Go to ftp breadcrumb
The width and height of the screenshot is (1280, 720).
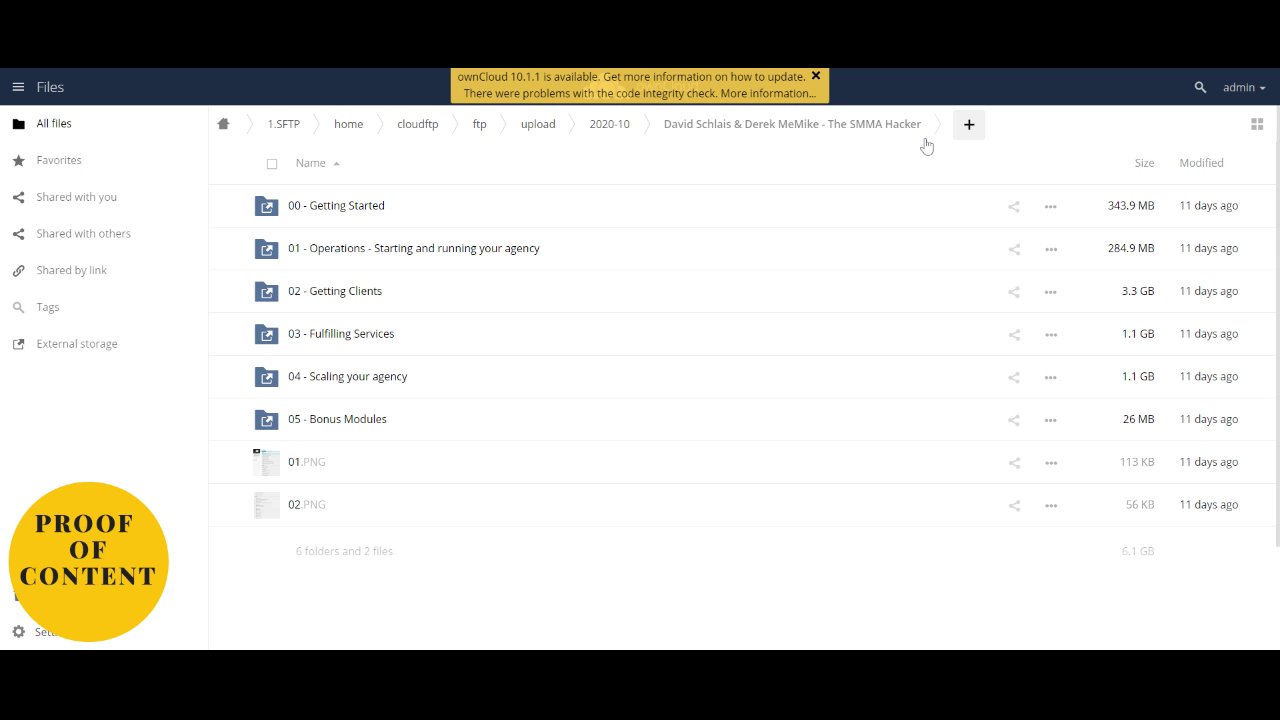tap(479, 124)
